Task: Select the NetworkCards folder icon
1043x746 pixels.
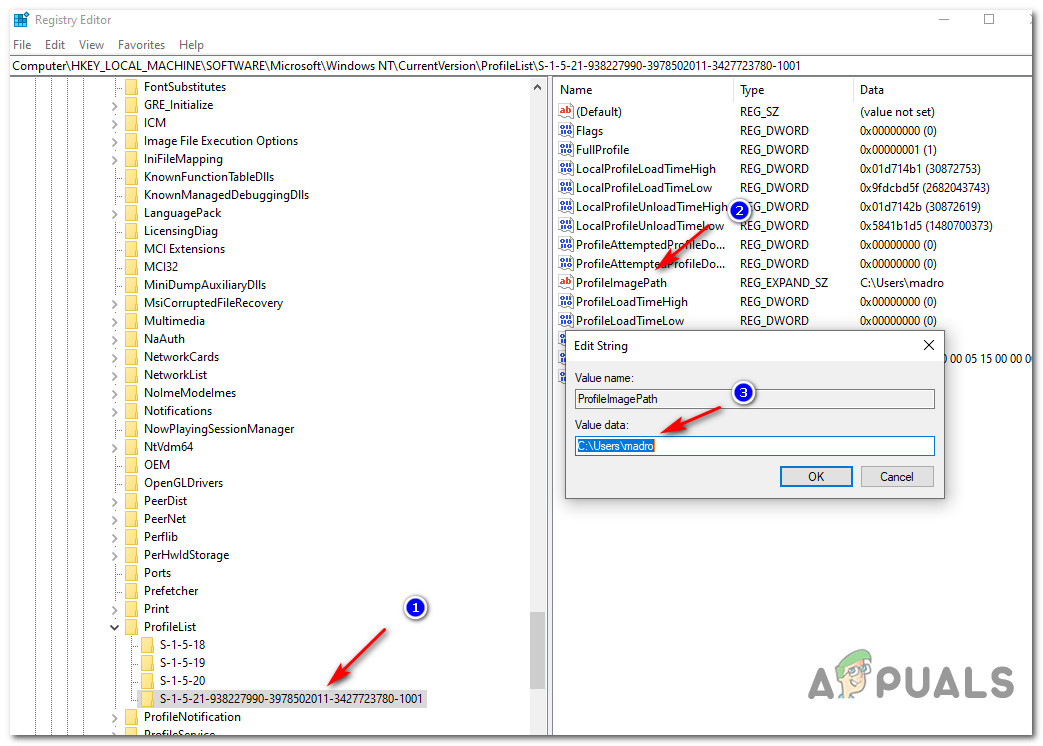Action: [131, 357]
